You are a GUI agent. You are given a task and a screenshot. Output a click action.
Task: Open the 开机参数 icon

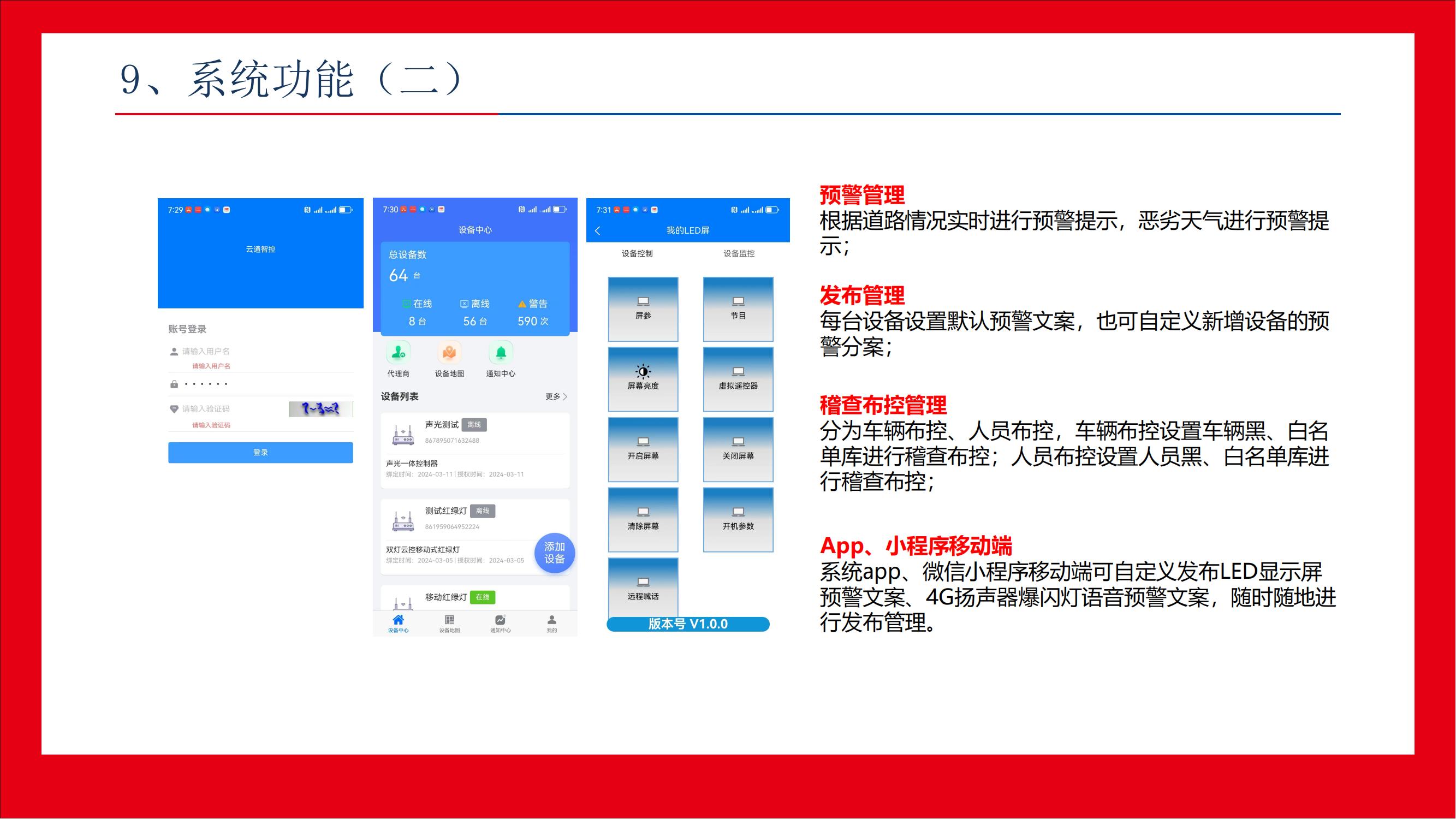[737, 519]
